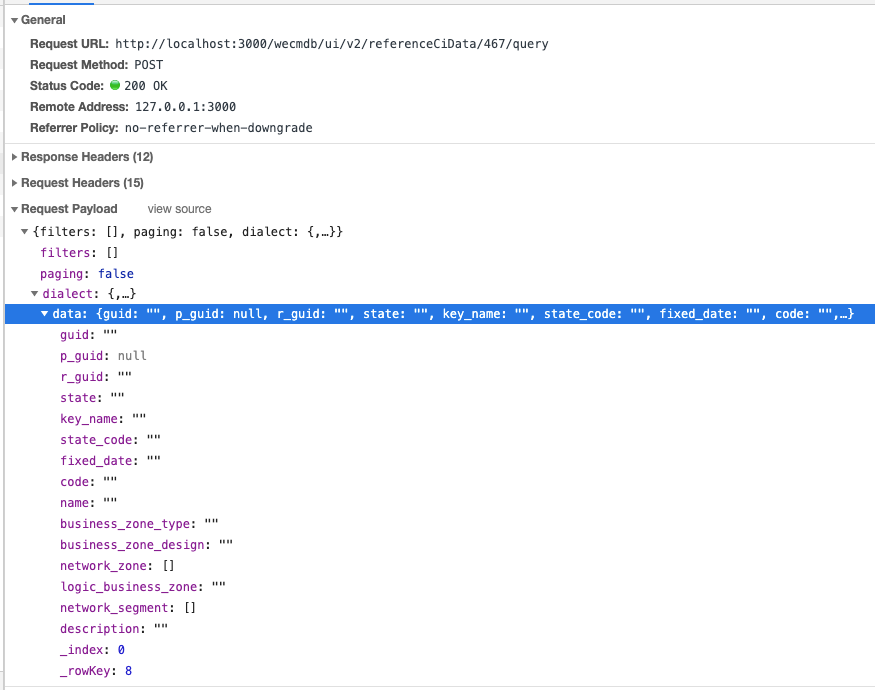Collapse the top-level payload object triangle
Image resolution: width=875 pixels, height=690 pixels.
click(x=24, y=231)
